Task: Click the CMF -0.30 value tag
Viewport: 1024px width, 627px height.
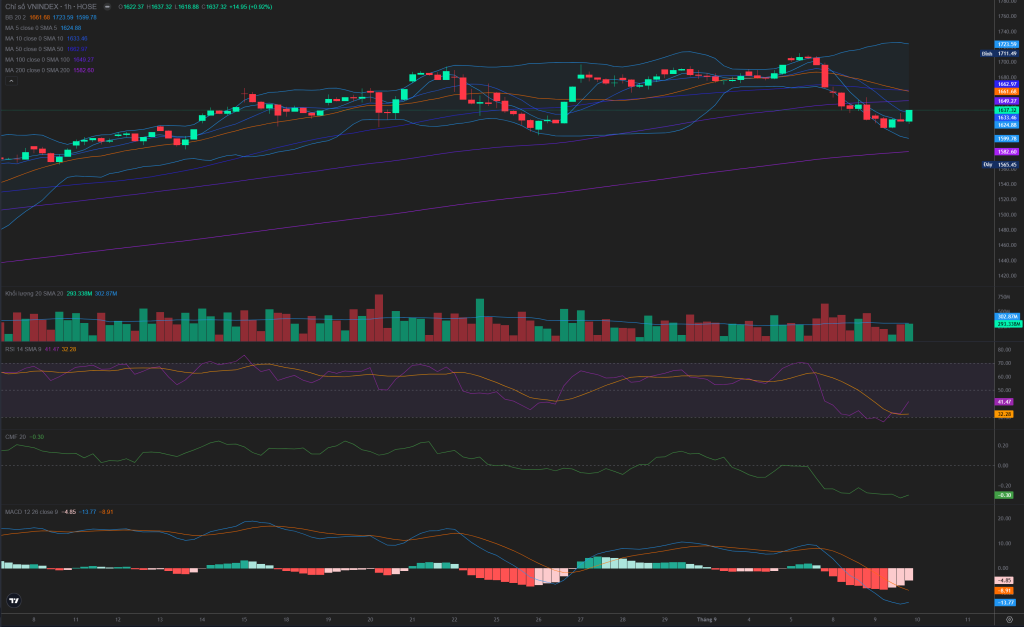Action: click(x=1004, y=495)
